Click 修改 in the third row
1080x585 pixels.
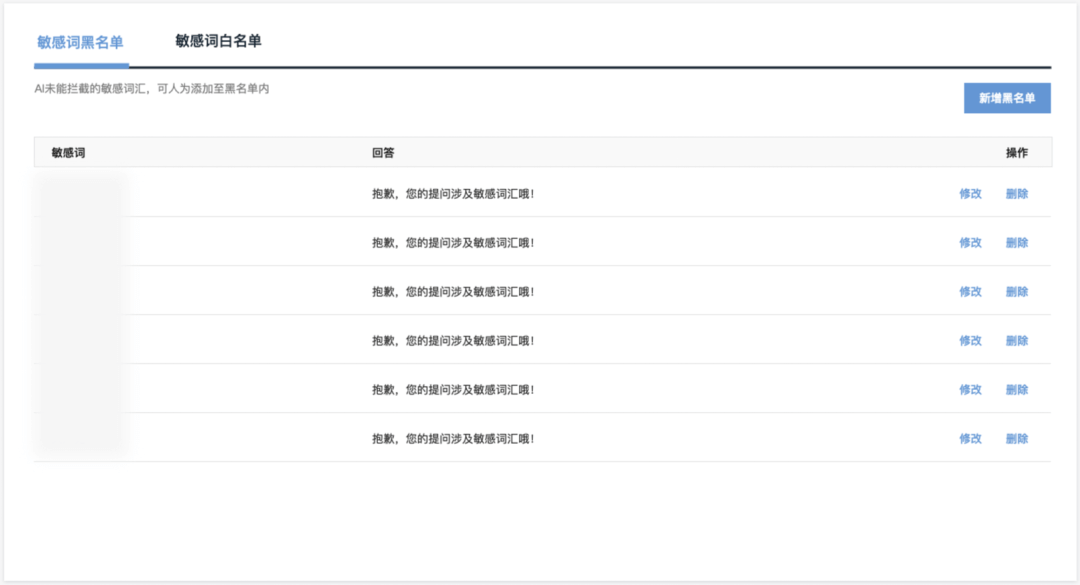(970, 291)
